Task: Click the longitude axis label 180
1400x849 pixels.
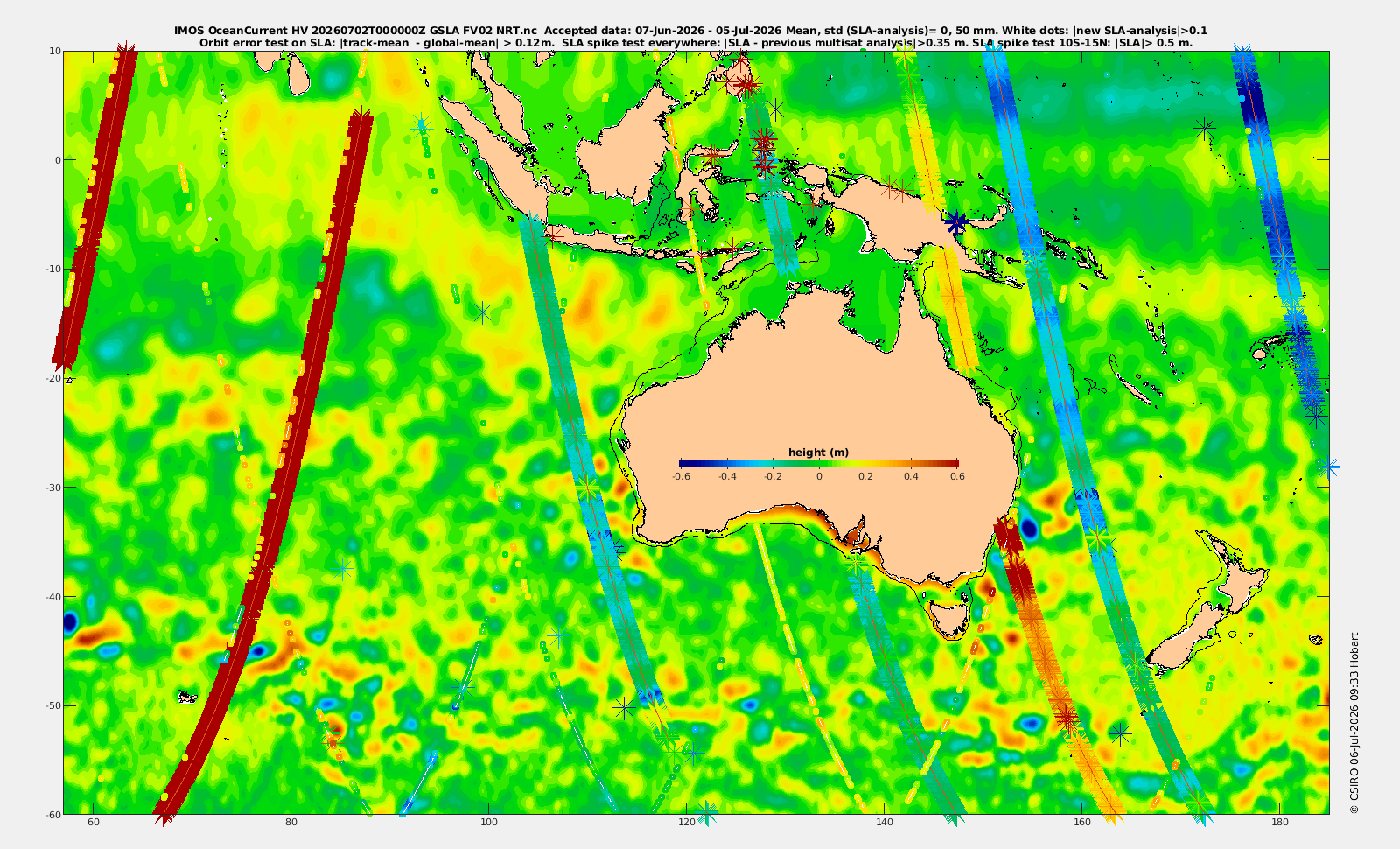Action: [x=1280, y=822]
